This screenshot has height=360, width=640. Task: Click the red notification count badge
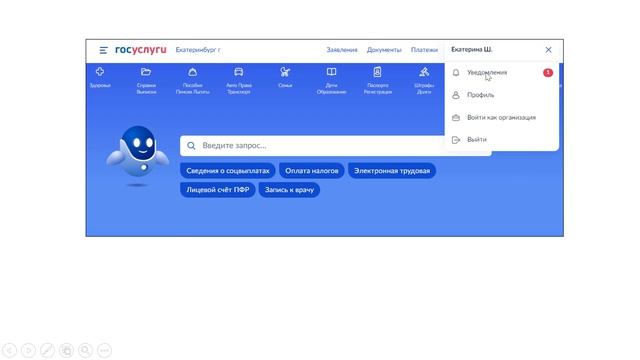click(548, 73)
